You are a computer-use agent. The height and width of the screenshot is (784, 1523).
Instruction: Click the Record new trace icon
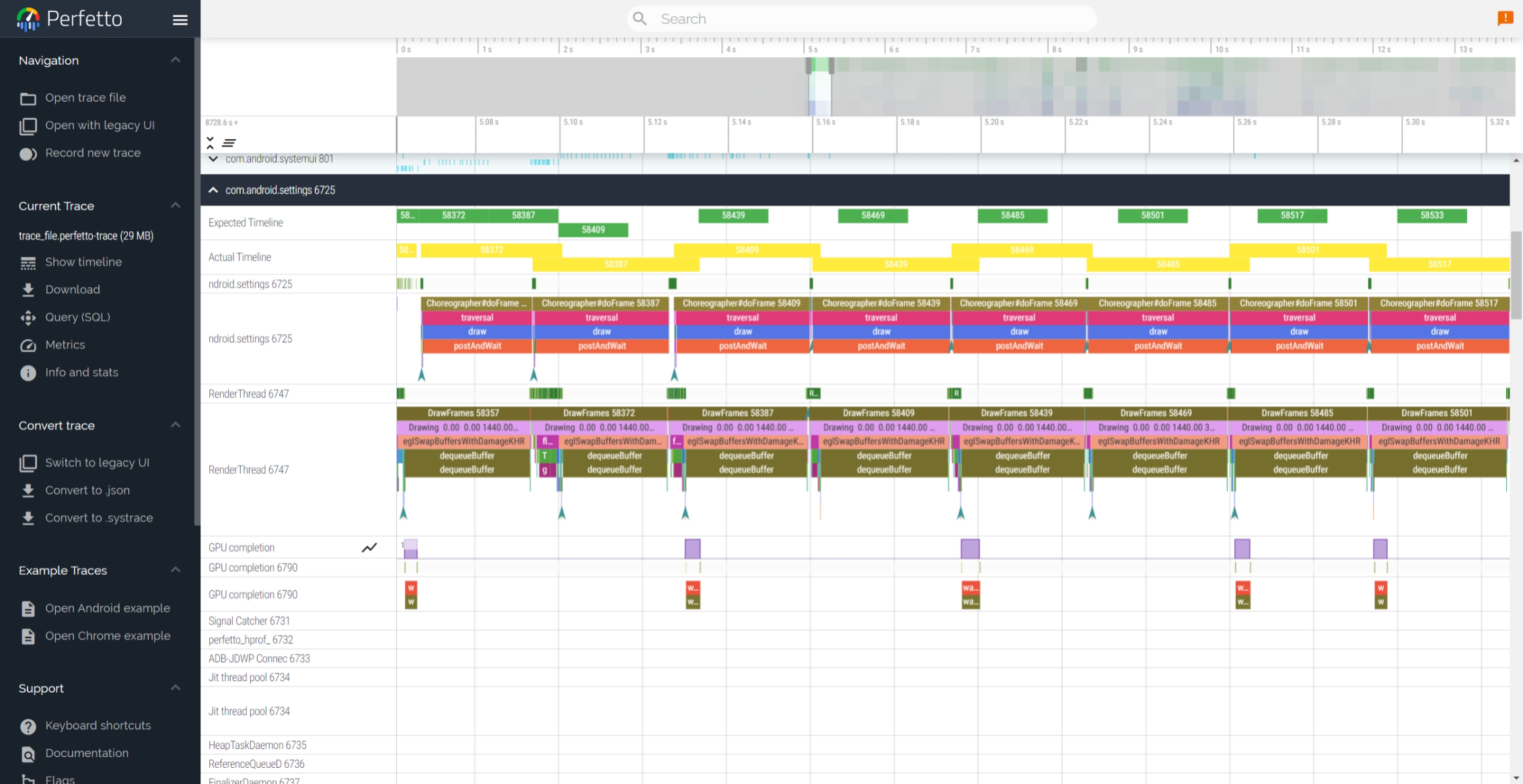click(x=28, y=153)
